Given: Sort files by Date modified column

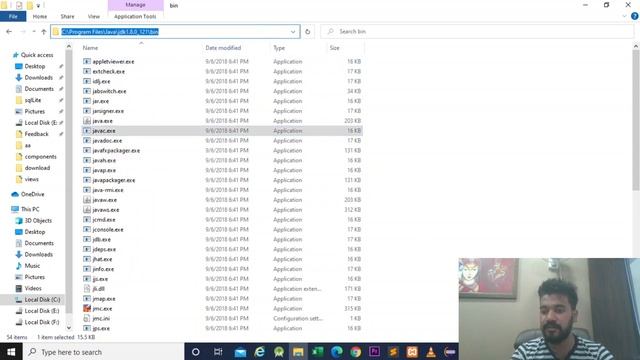Looking at the screenshot, I should (223, 48).
